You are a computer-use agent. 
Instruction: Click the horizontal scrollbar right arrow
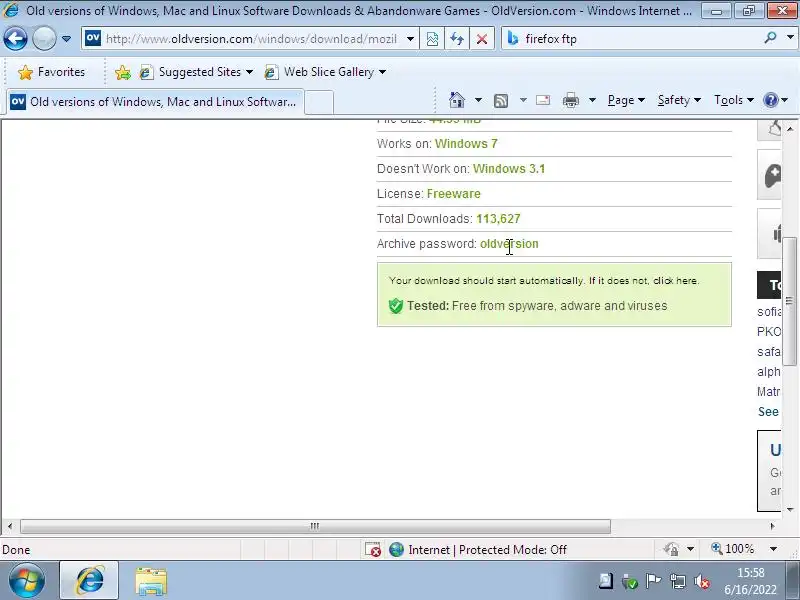772,526
